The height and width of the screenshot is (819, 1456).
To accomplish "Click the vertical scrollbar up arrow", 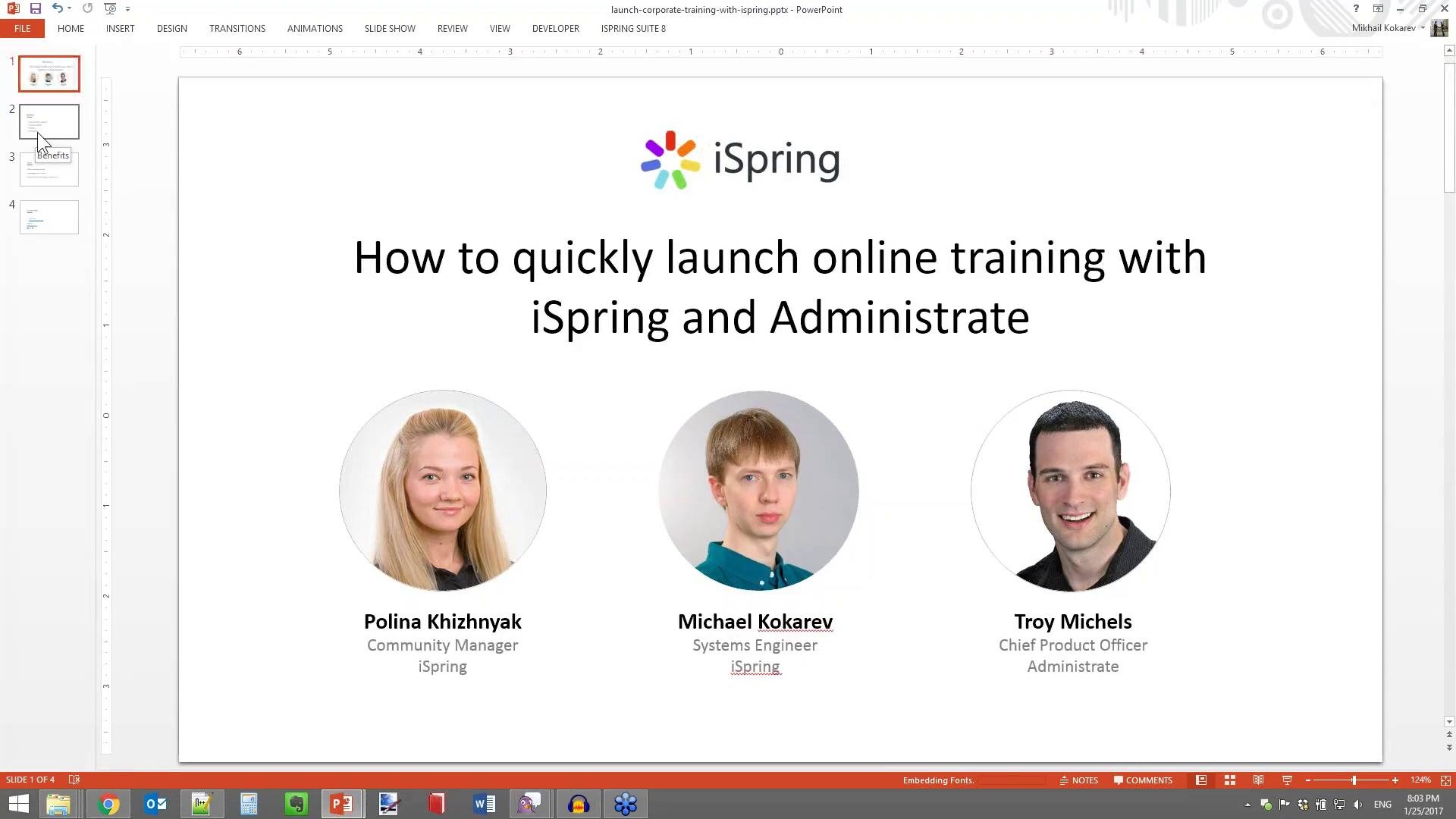I will click(x=1449, y=51).
